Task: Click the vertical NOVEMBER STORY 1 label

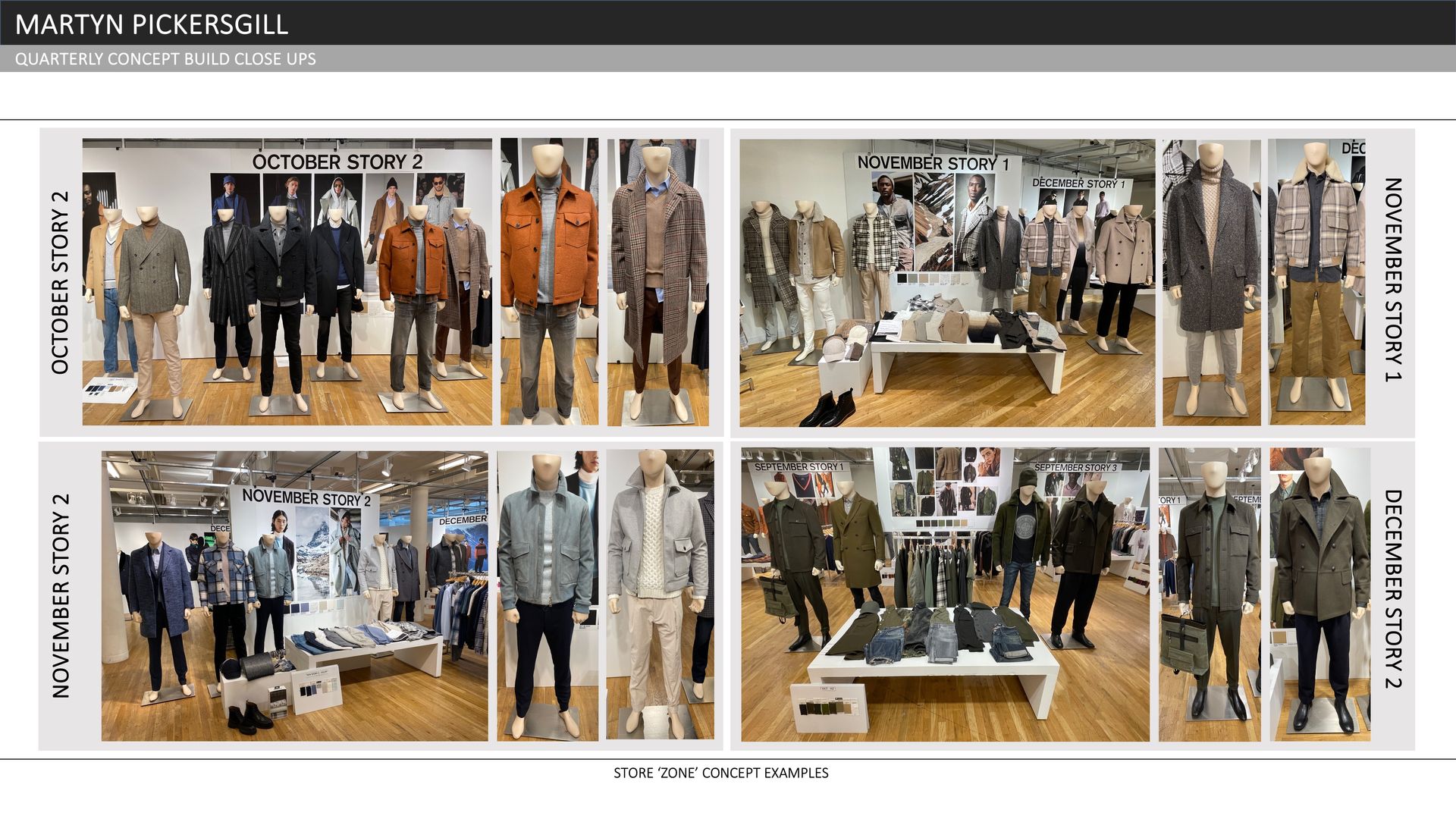Action: 1393,280
